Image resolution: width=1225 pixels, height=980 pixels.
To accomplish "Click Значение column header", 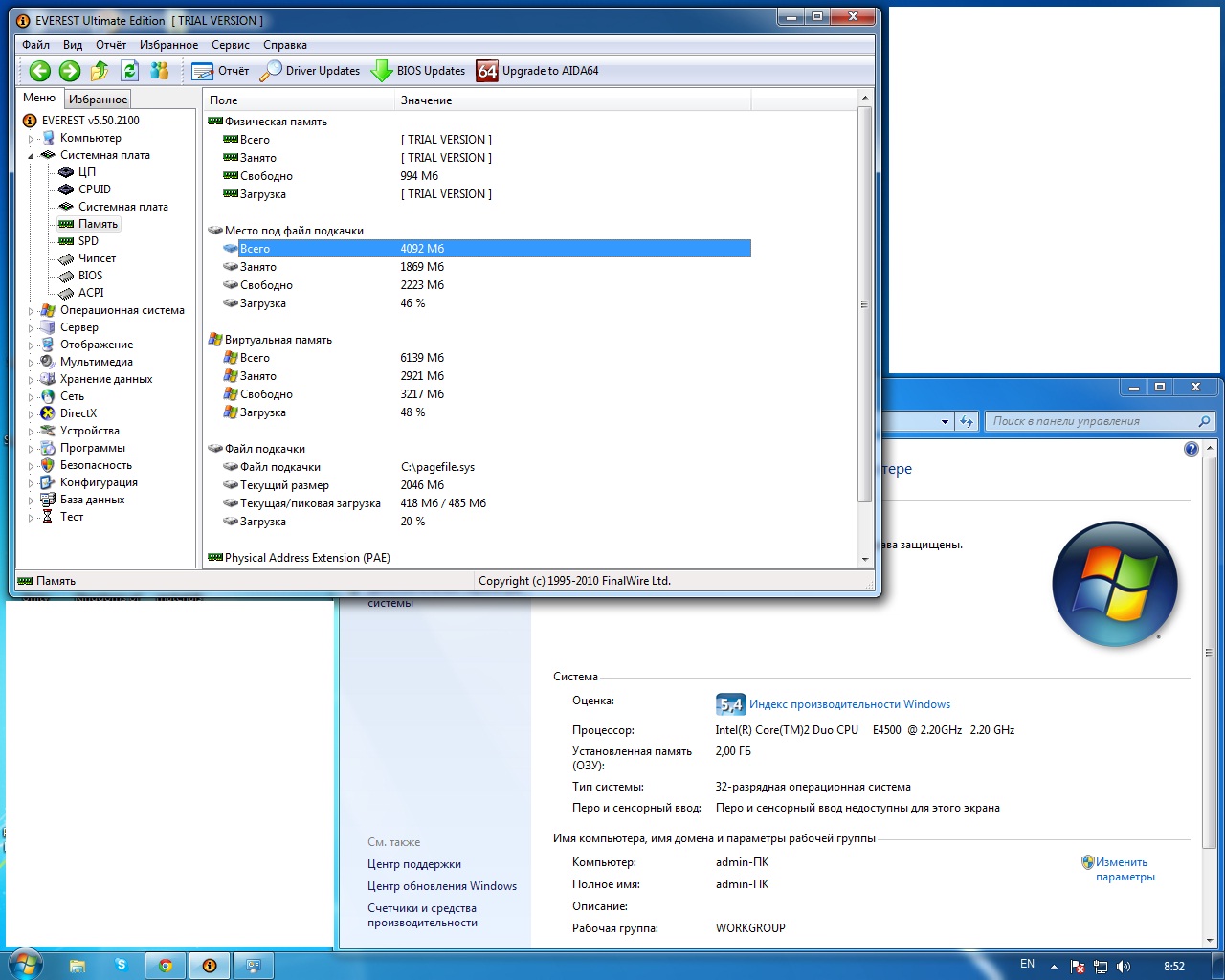I will (572, 100).
